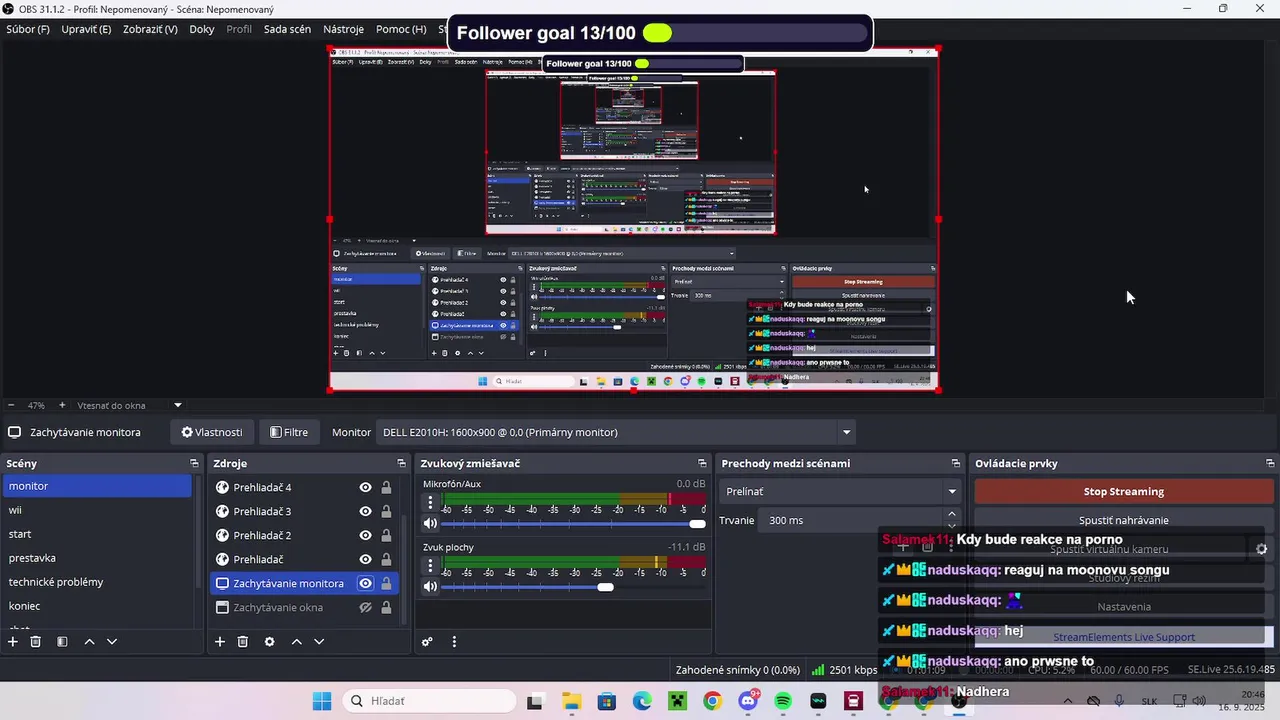Select the prestavka scene
This screenshot has width=1280, height=720.
point(97,558)
